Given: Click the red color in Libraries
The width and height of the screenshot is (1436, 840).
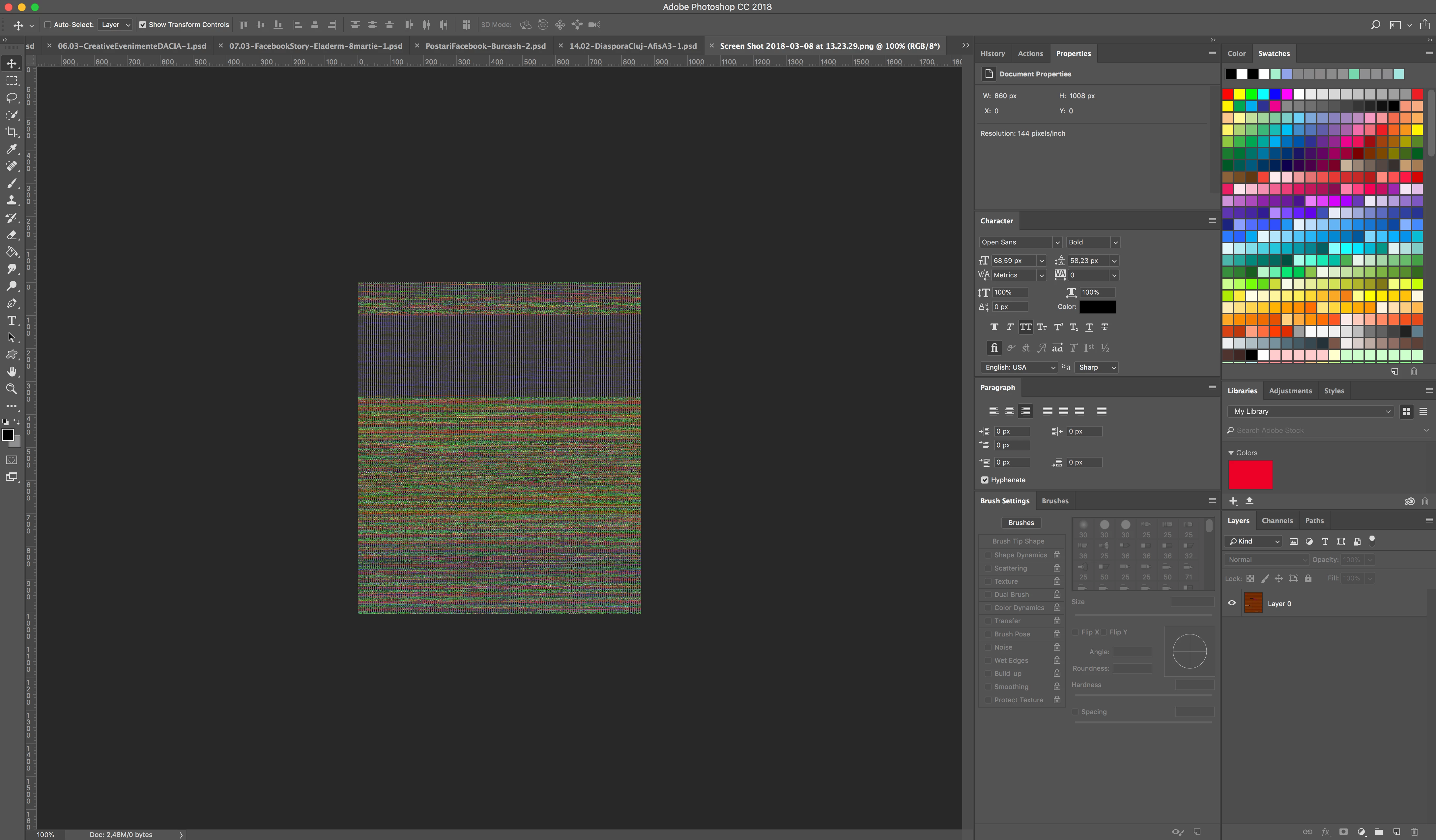Looking at the screenshot, I should click(1250, 474).
